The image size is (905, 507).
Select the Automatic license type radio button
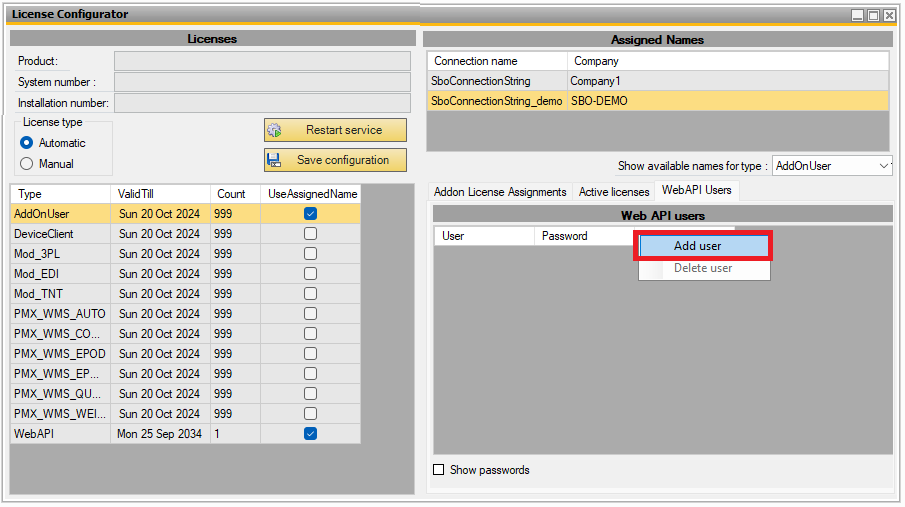coord(27,143)
